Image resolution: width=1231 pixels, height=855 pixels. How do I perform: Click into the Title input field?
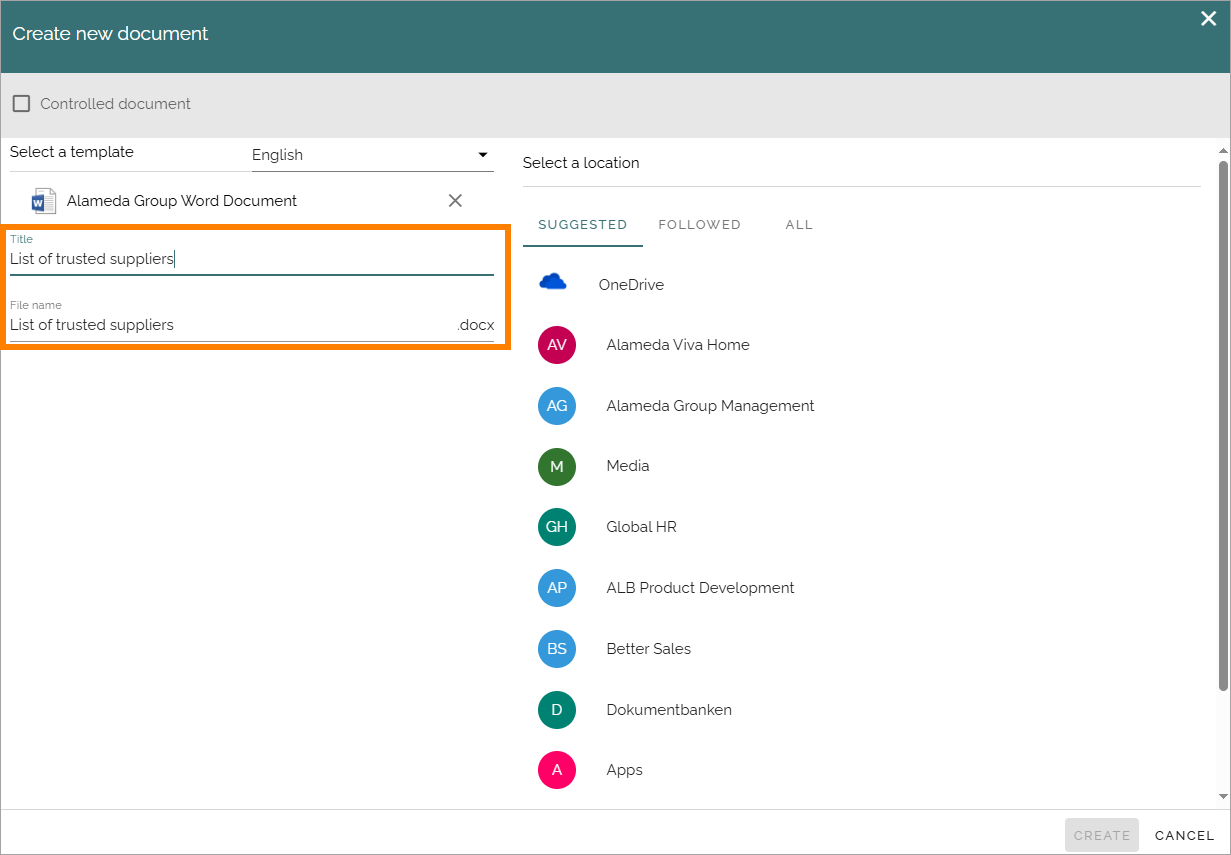pos(252,259)
